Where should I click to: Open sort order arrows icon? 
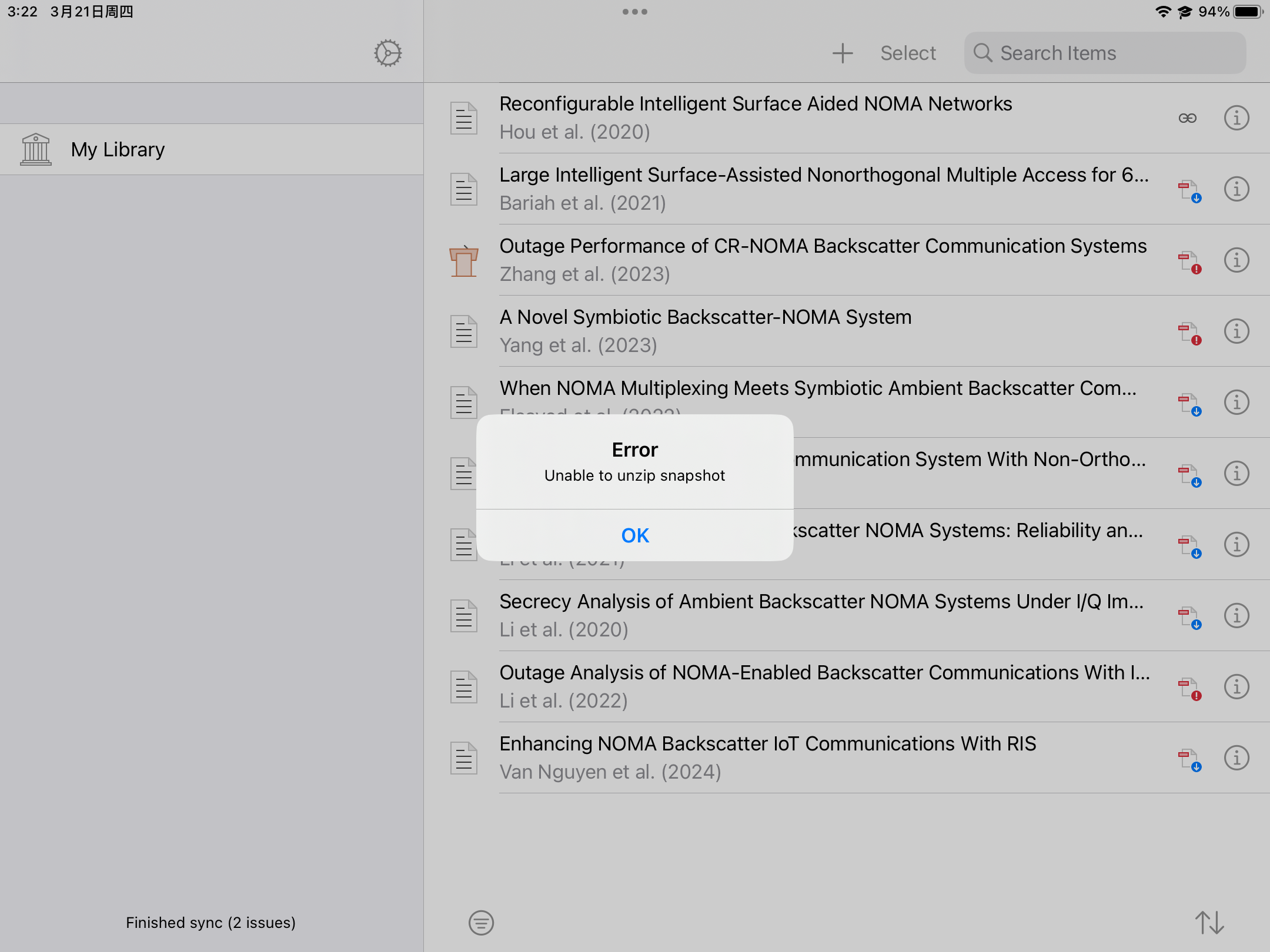pyautogui.click(x=1209, y=923)
